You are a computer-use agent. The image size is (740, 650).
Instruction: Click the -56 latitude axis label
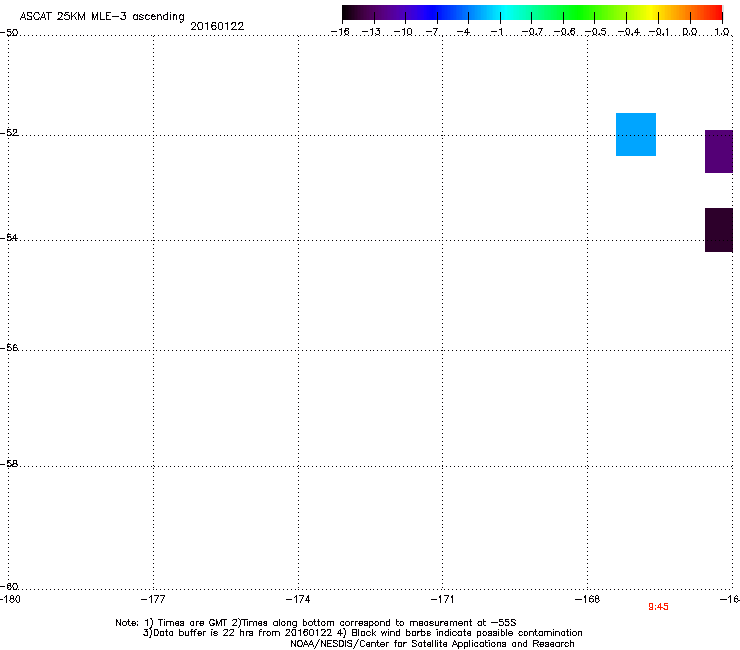click(9, 347)
